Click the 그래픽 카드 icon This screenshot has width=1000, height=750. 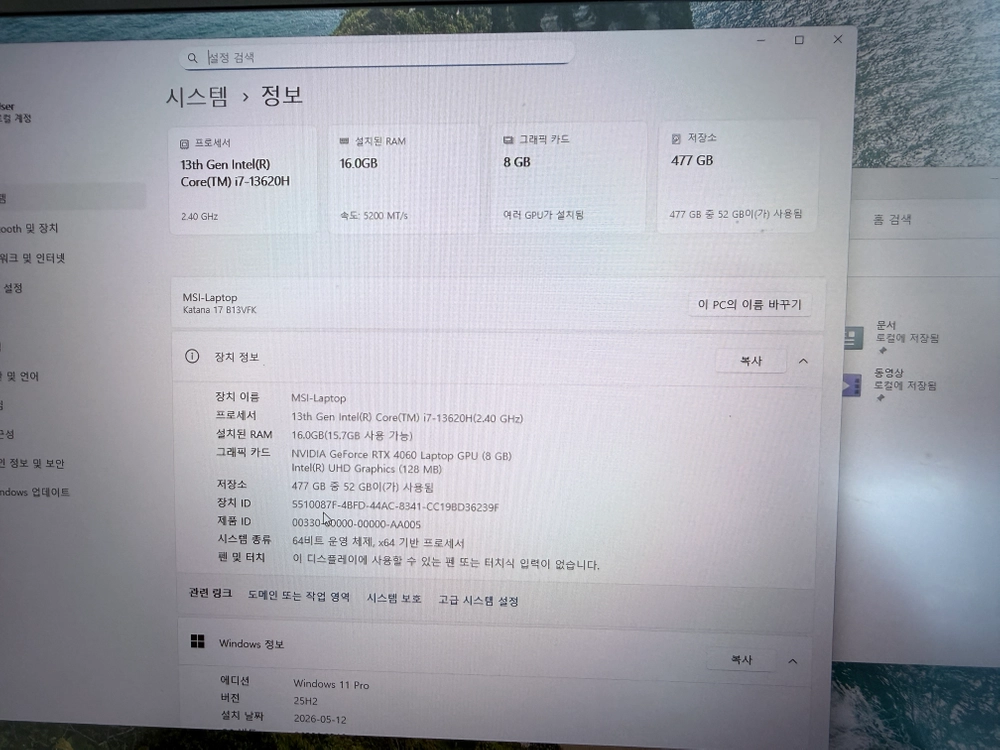tap(508, 140)
